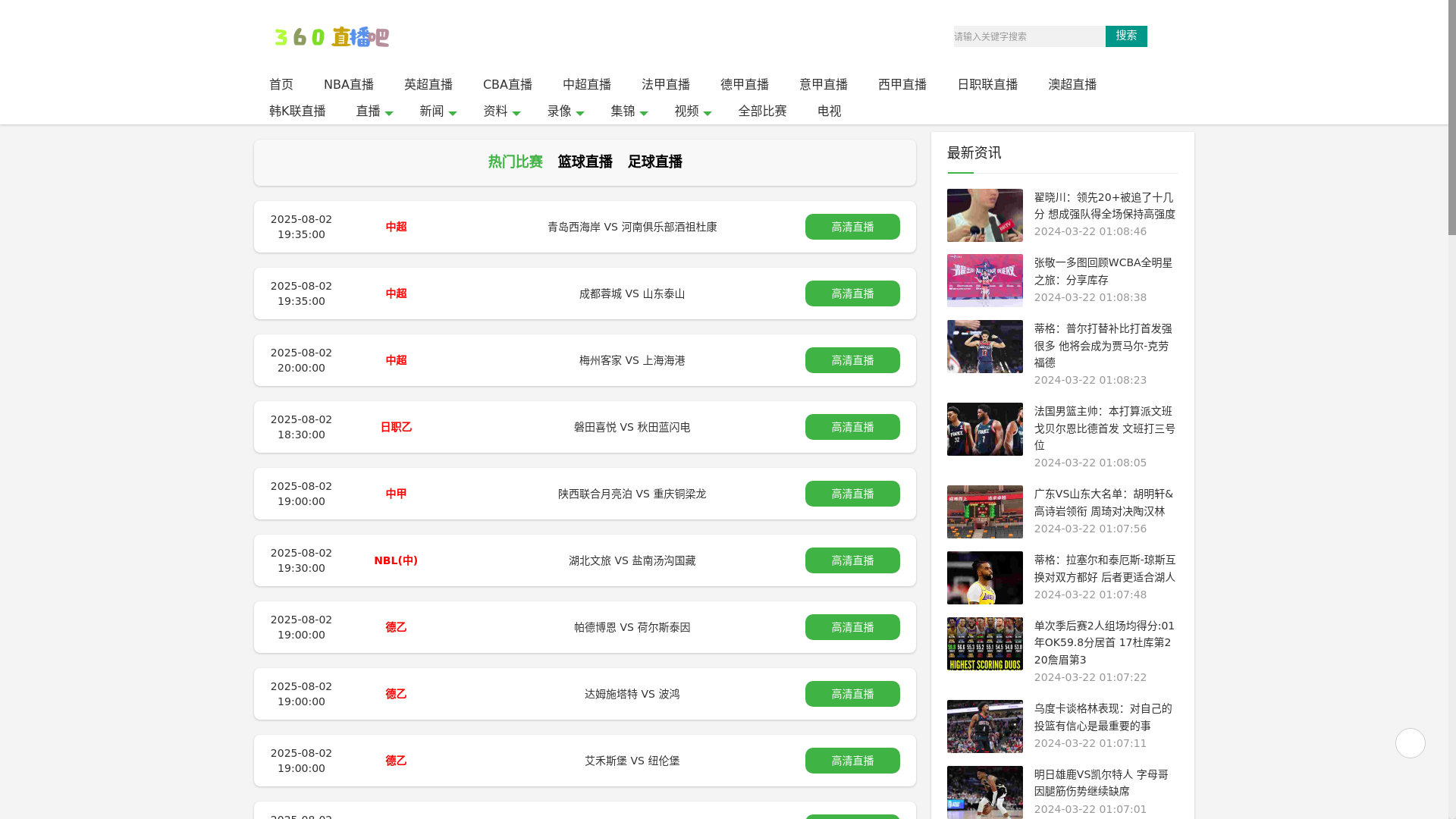Open thumbnail of 法国男篮主帅 article

[x=984, y=429]
